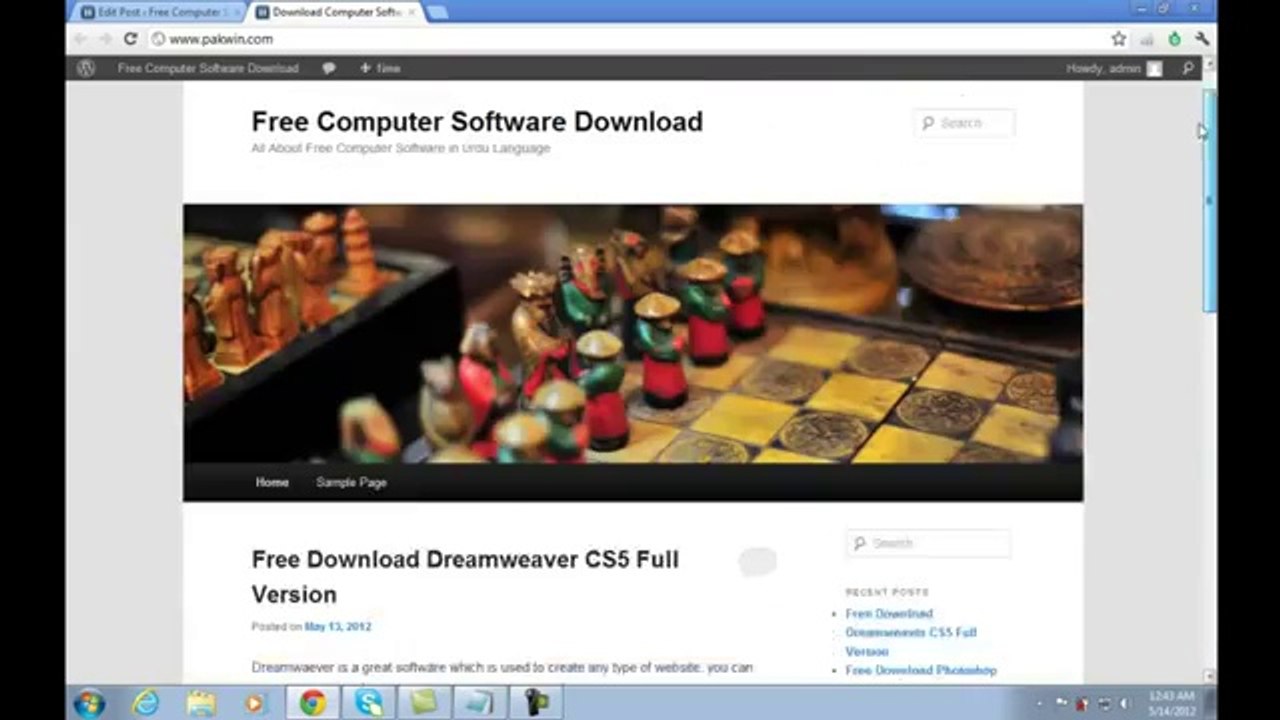Adjust the volume from the system tray speaker
Image resolution: width=1280 pixels, height=720 pixels.
[x=1125, y=703]
